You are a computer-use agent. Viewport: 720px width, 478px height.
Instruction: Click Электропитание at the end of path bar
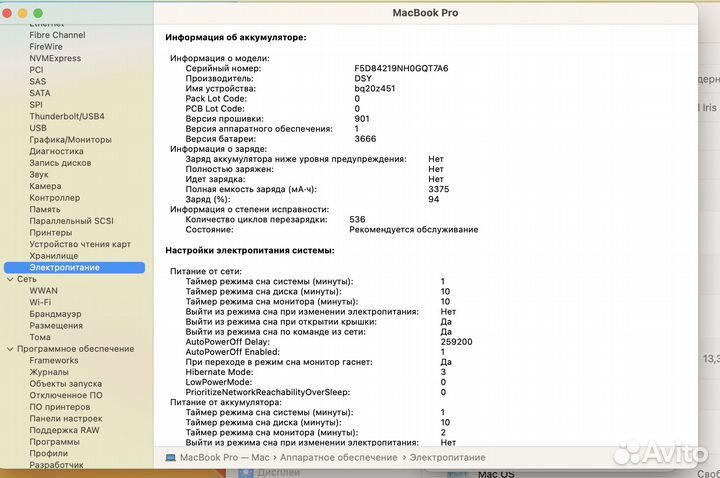[440, 457]
